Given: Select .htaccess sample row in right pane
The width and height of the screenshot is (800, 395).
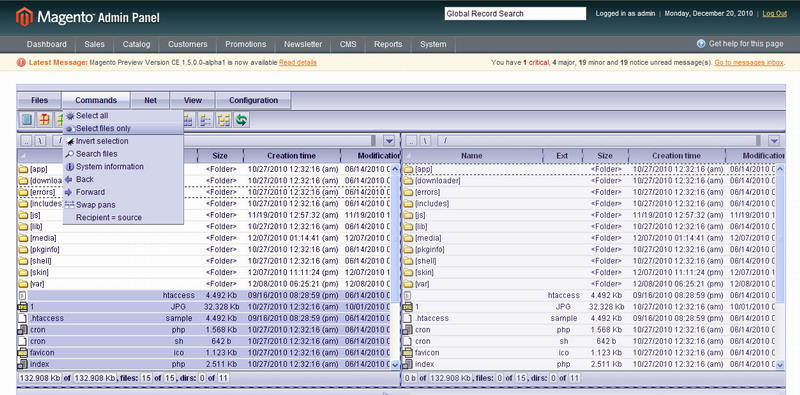Looking at the screenshot, I should tap(589, 318).
